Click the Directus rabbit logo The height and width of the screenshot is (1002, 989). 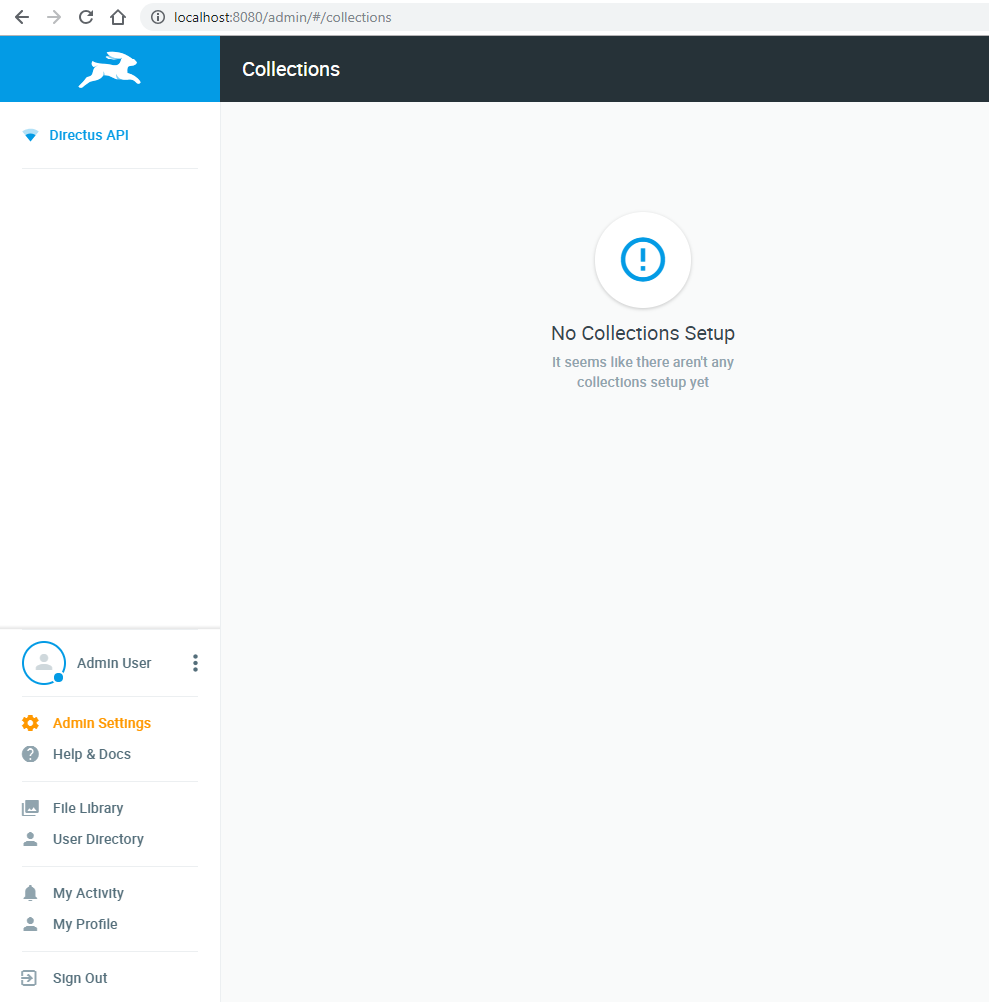110,69
